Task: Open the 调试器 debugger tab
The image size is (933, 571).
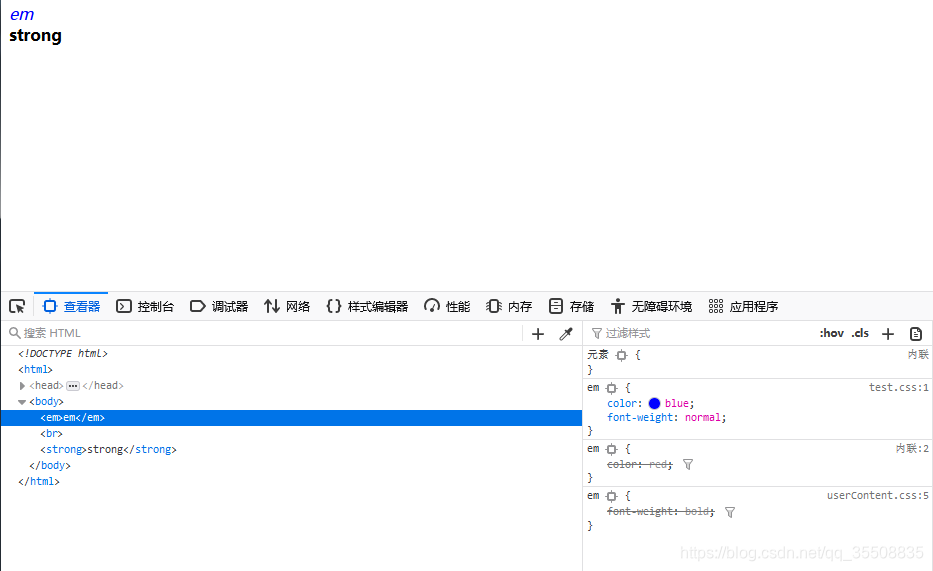Action: (219, 306)
